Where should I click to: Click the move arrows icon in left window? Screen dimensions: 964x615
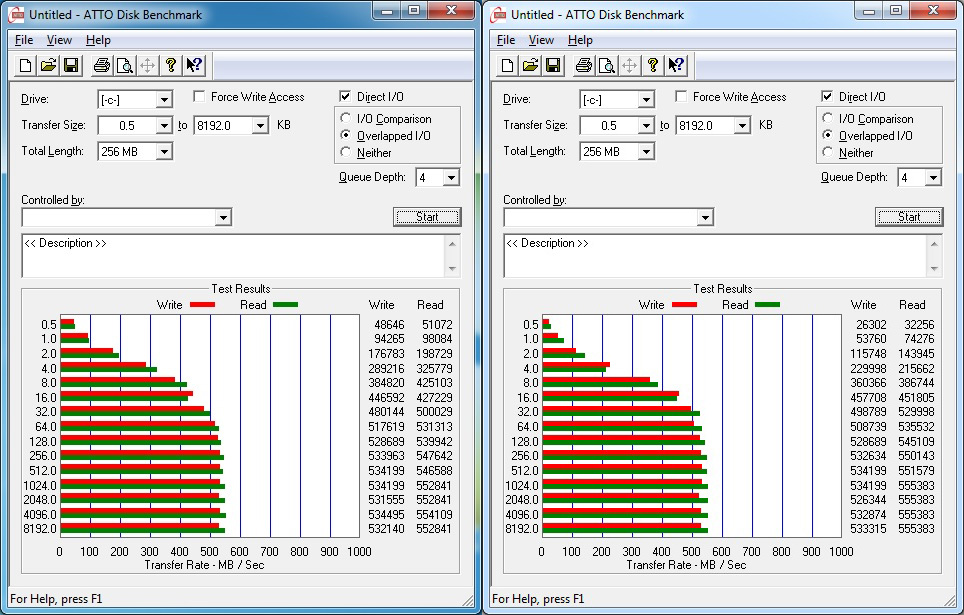coord(148,65)
